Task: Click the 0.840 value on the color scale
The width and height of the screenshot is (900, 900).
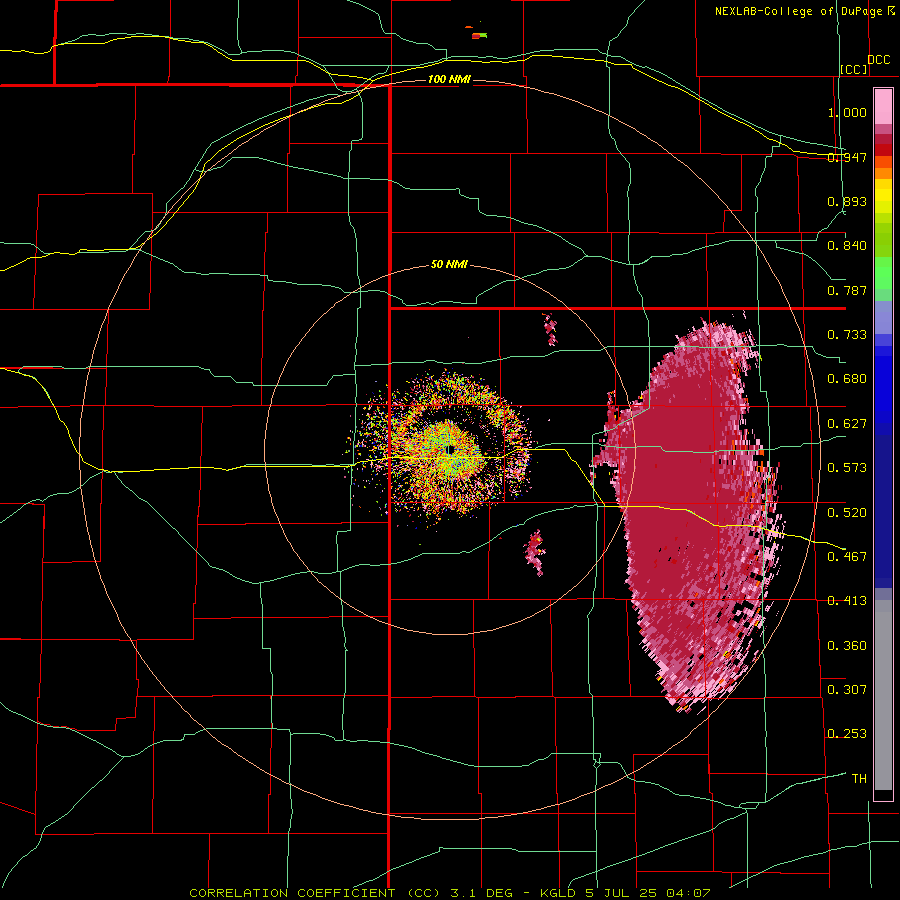Action: pos(847,246)
